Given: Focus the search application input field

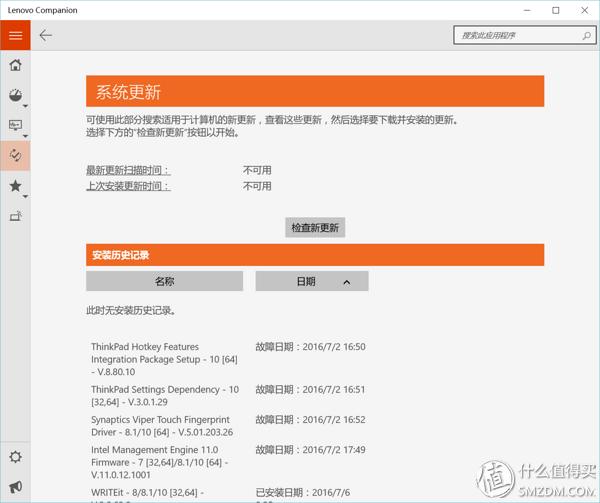Looking at the screenshot, I should tap(525, 36).
